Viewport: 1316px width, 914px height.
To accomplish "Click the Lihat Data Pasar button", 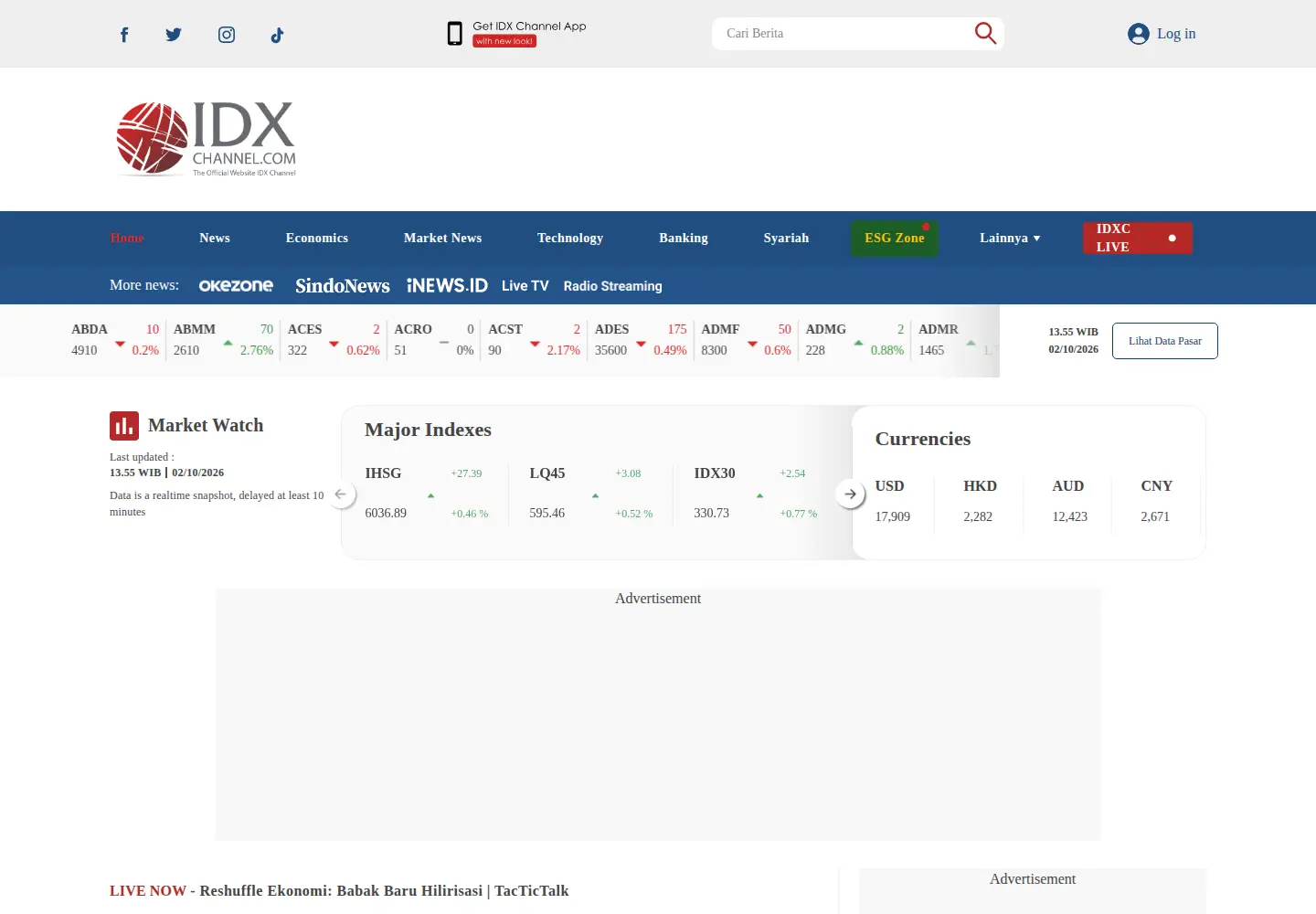I will (x=1165, y=341).
